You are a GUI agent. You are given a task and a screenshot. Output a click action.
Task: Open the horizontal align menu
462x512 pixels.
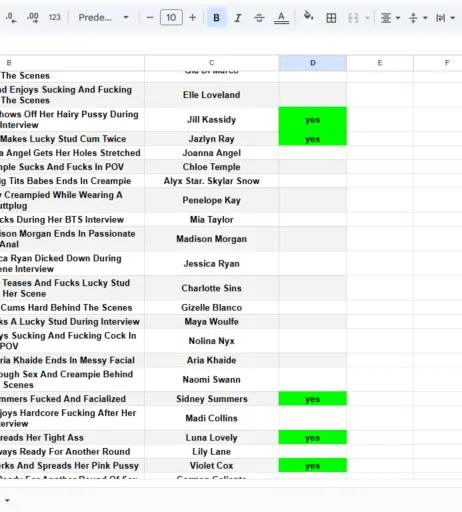pos(390,18)
